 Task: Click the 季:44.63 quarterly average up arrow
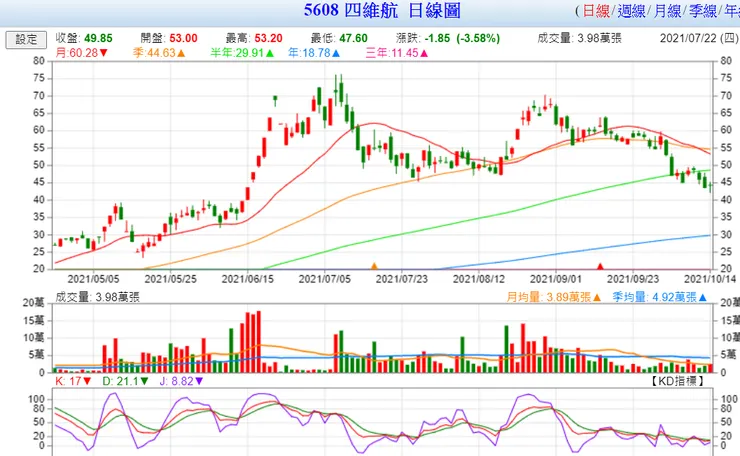coord(181,53)
